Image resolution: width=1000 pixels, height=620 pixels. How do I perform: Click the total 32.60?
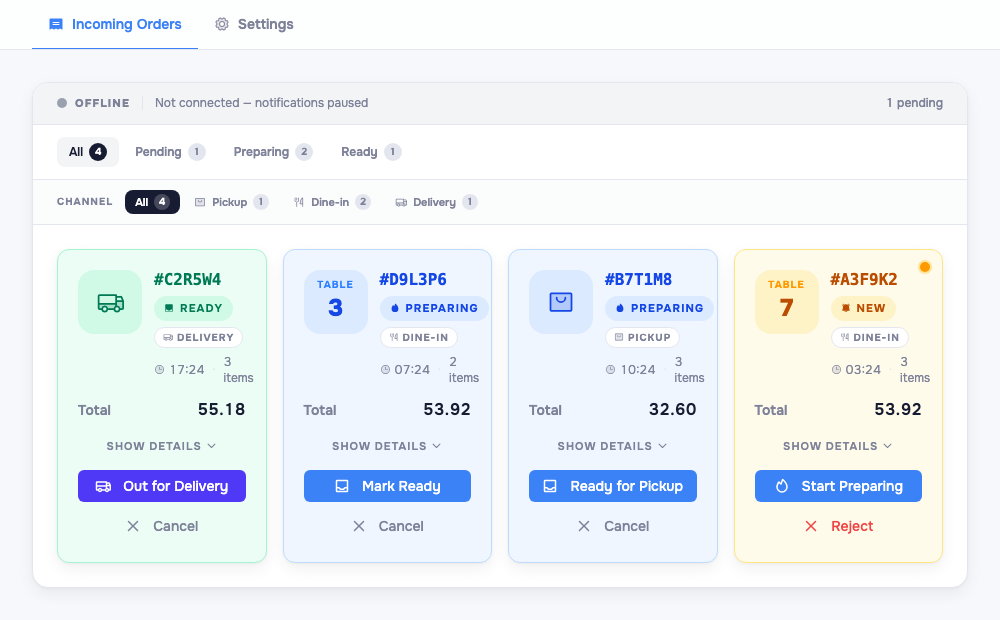672,410
